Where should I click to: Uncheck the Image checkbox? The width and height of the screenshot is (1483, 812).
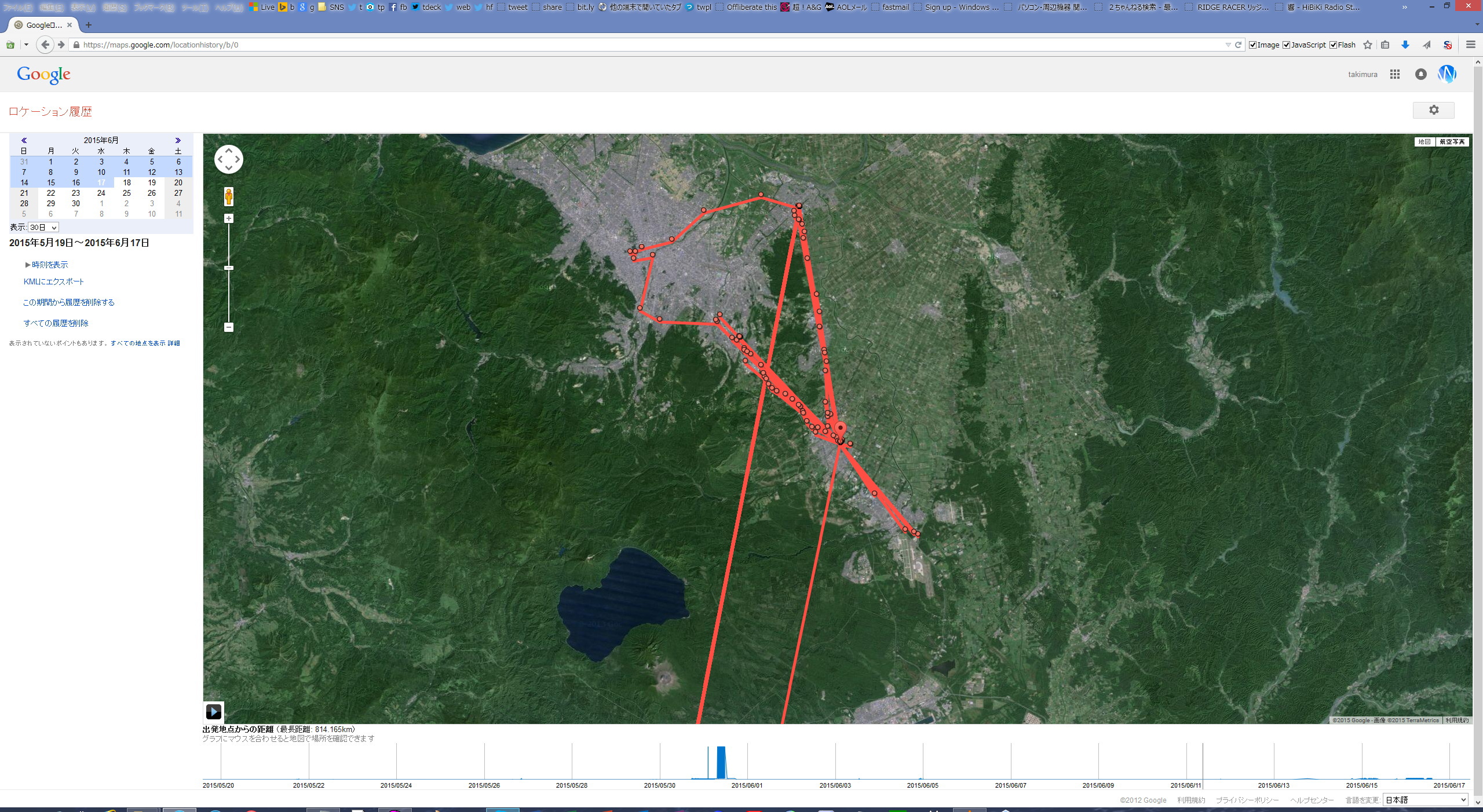[x=1253, y=45]
